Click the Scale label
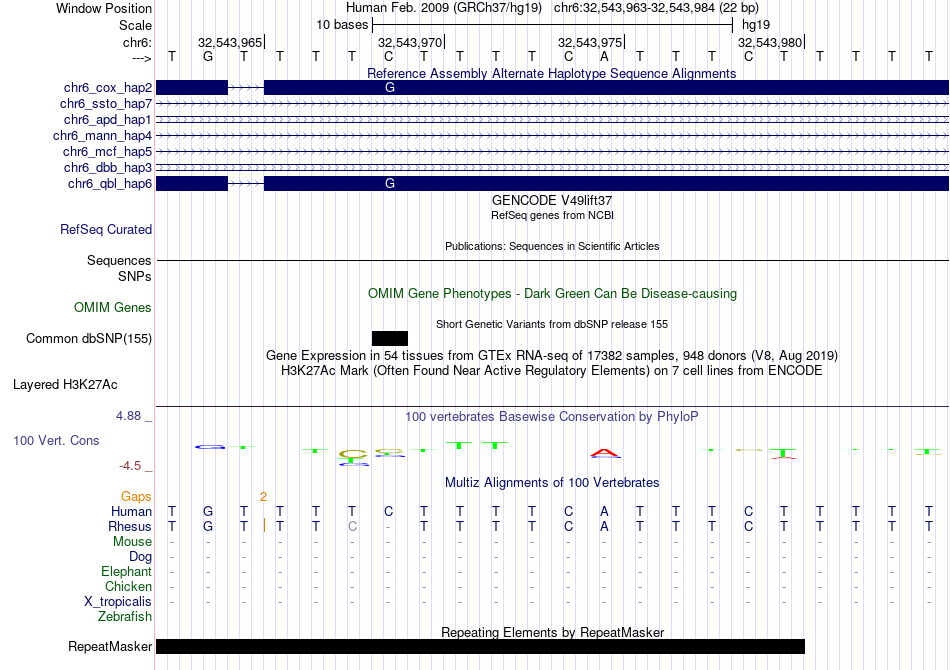 [135, 25]
